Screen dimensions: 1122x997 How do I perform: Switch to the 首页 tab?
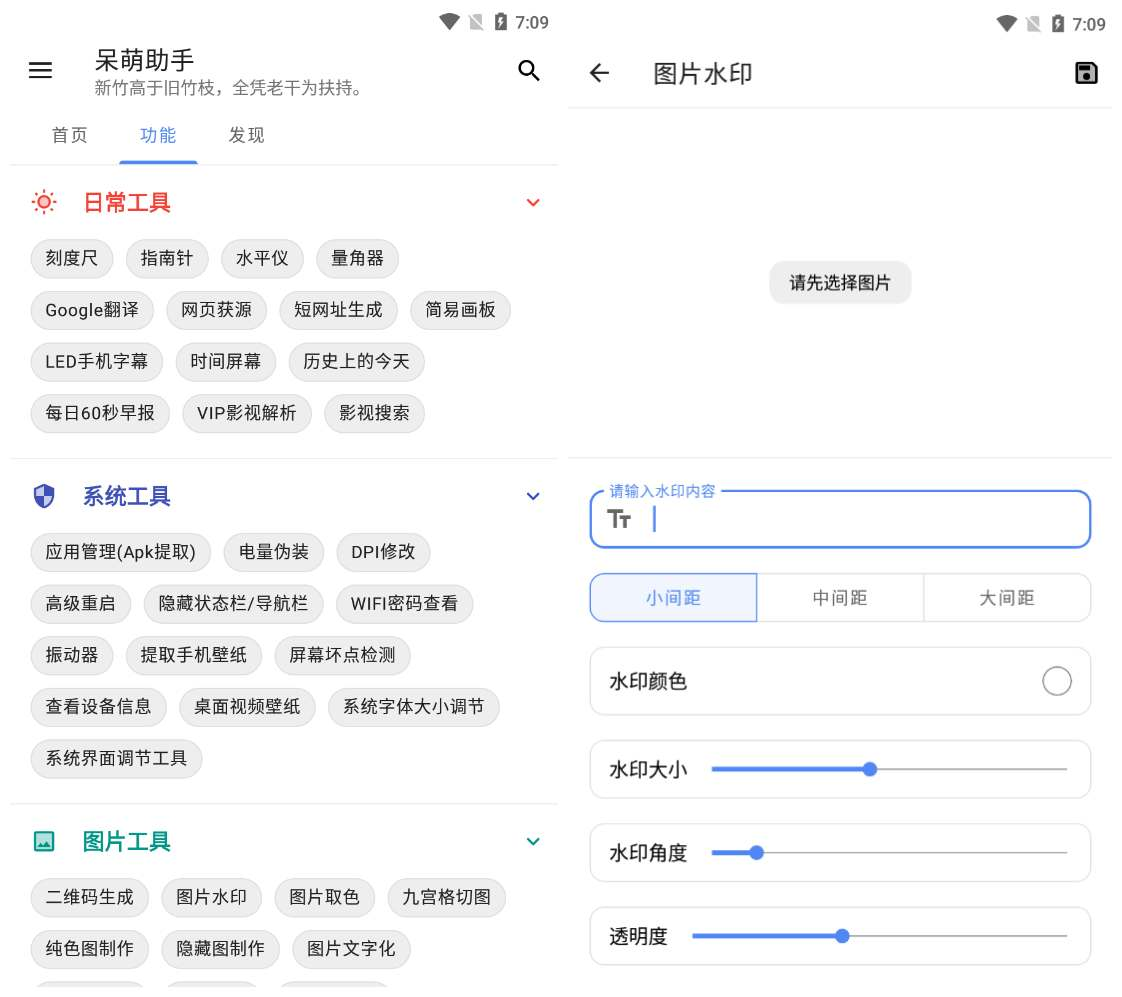click(x=69, y=135)
